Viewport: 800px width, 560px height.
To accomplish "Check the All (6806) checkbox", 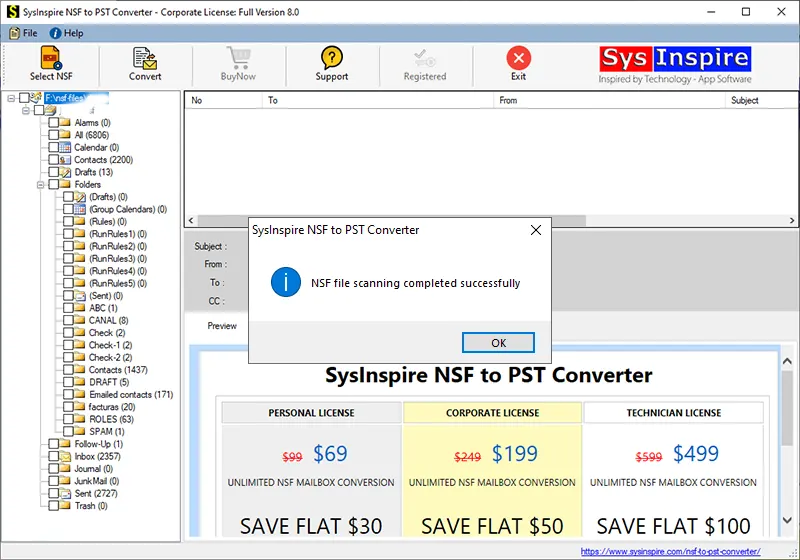I will pyautogui.click(x=53, y=135).
